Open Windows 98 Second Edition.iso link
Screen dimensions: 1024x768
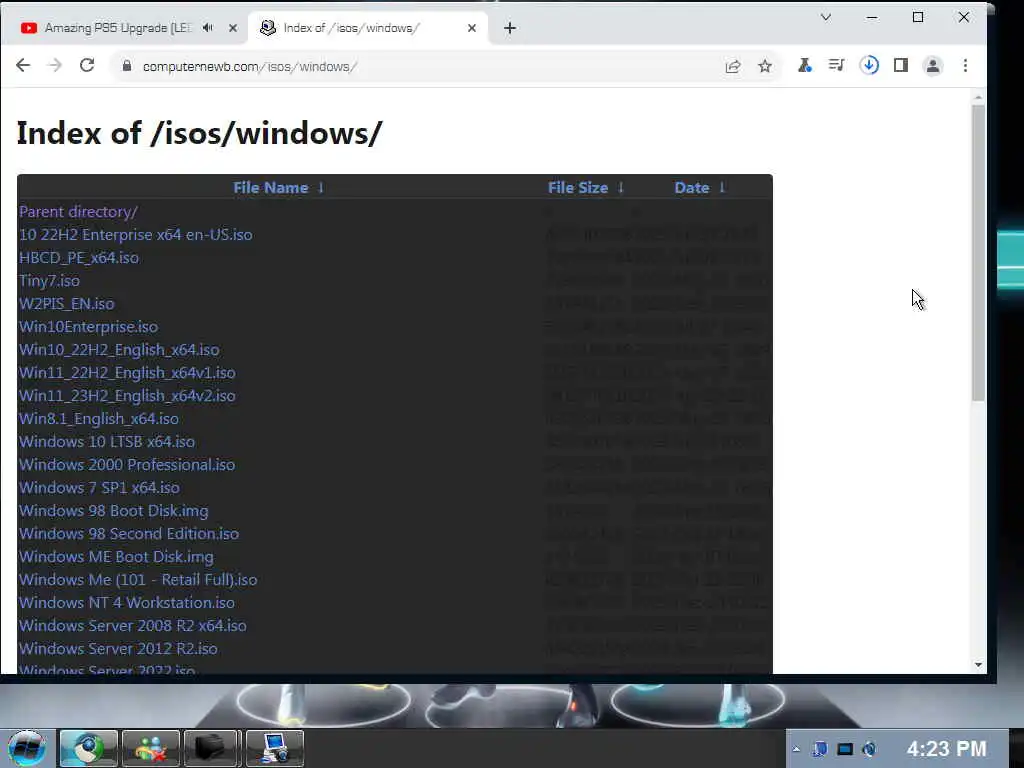(129, 534)
